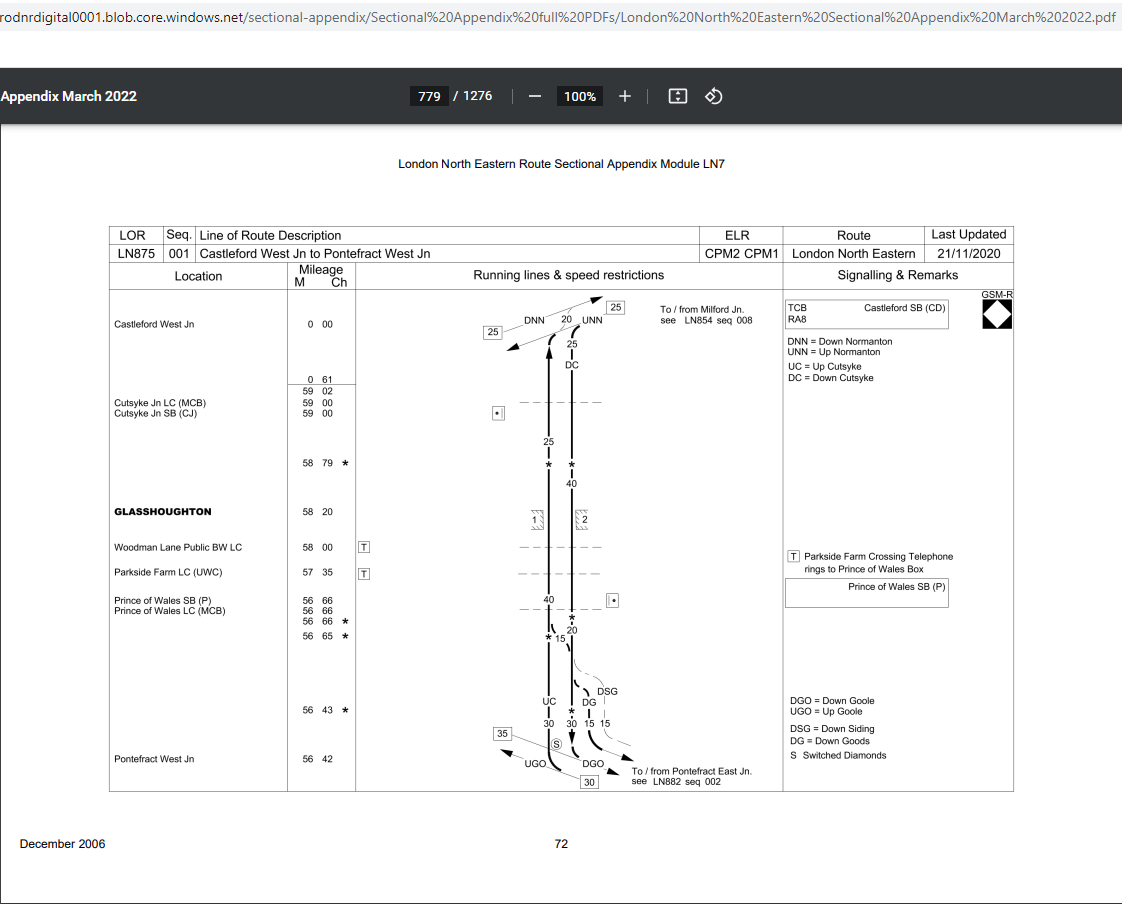Click the LOR value 'LN875'
Viewport: 1122px width, 904px height.
pos(136,253)
